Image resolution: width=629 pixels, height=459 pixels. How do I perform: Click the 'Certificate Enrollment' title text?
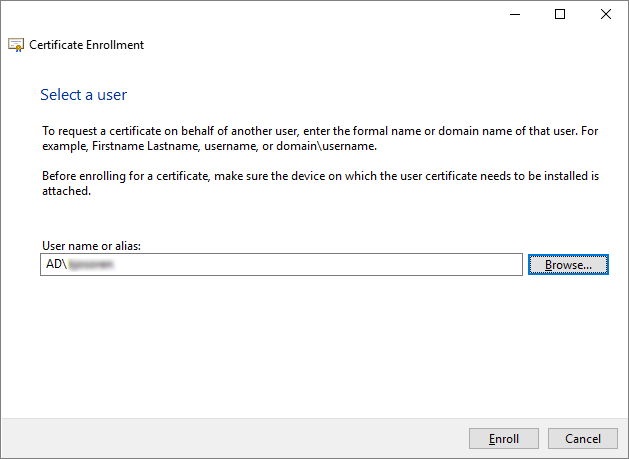87,45
